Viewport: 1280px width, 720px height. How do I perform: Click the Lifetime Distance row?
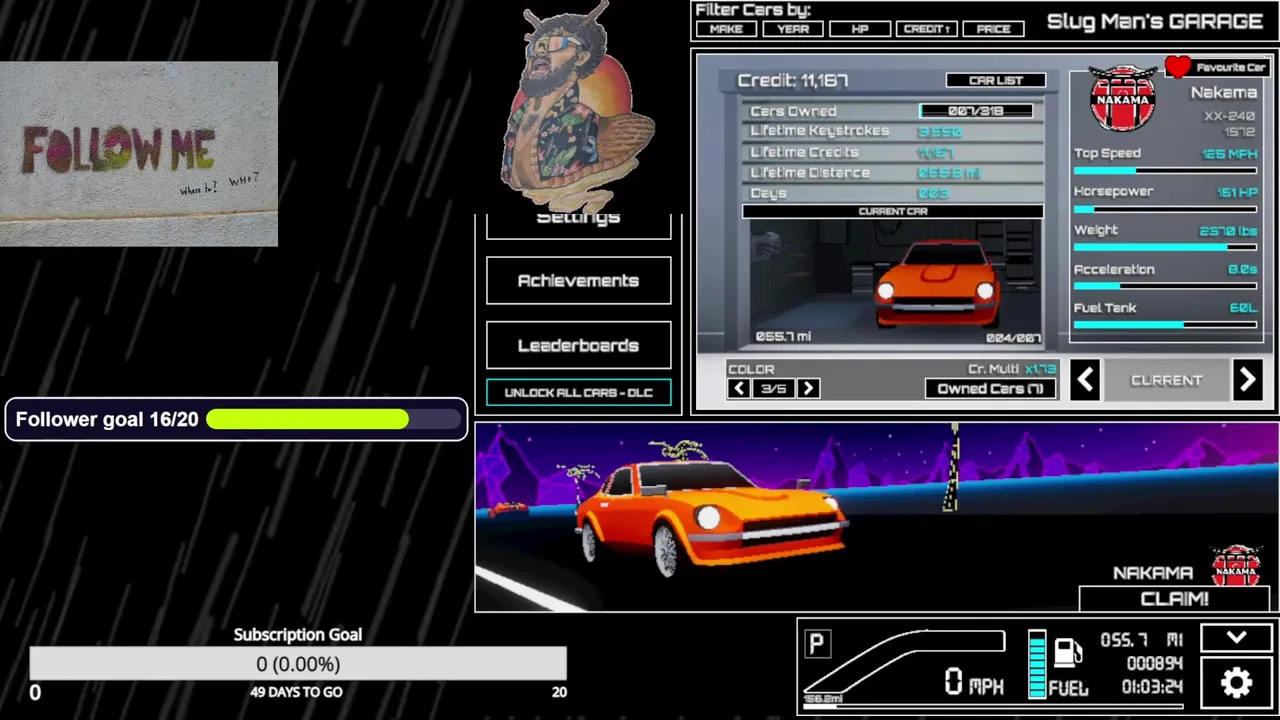[x=893, y=173]
